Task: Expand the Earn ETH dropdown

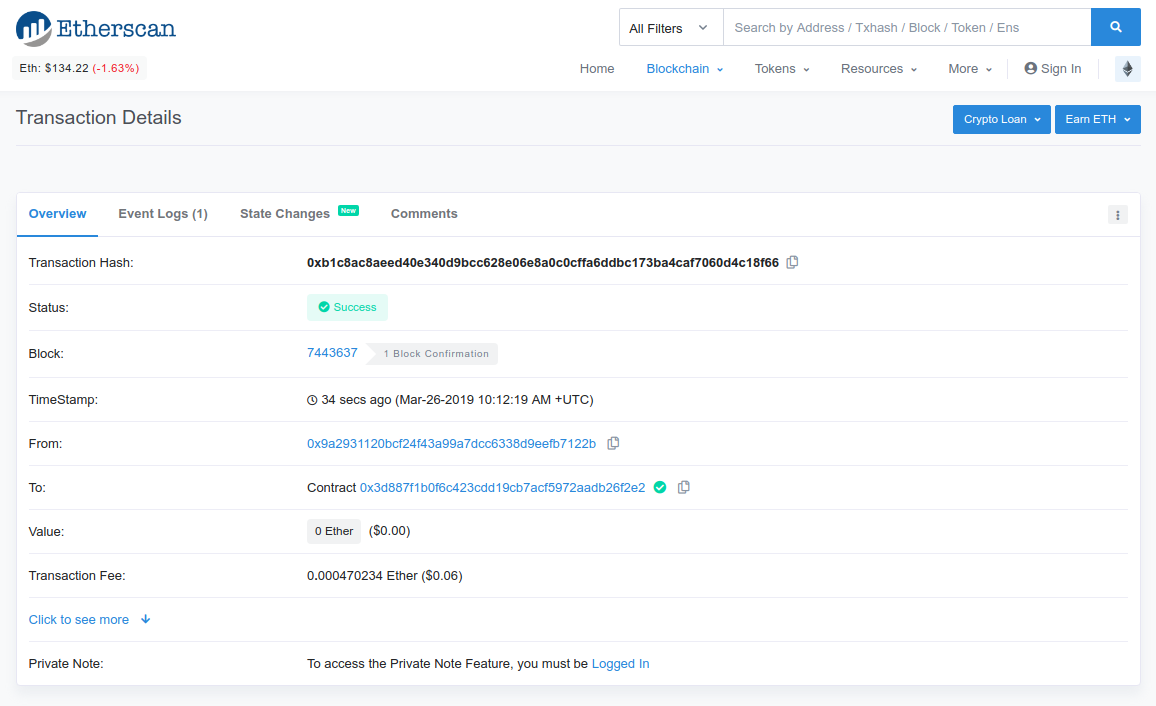Action: [x=1097, y=120]
